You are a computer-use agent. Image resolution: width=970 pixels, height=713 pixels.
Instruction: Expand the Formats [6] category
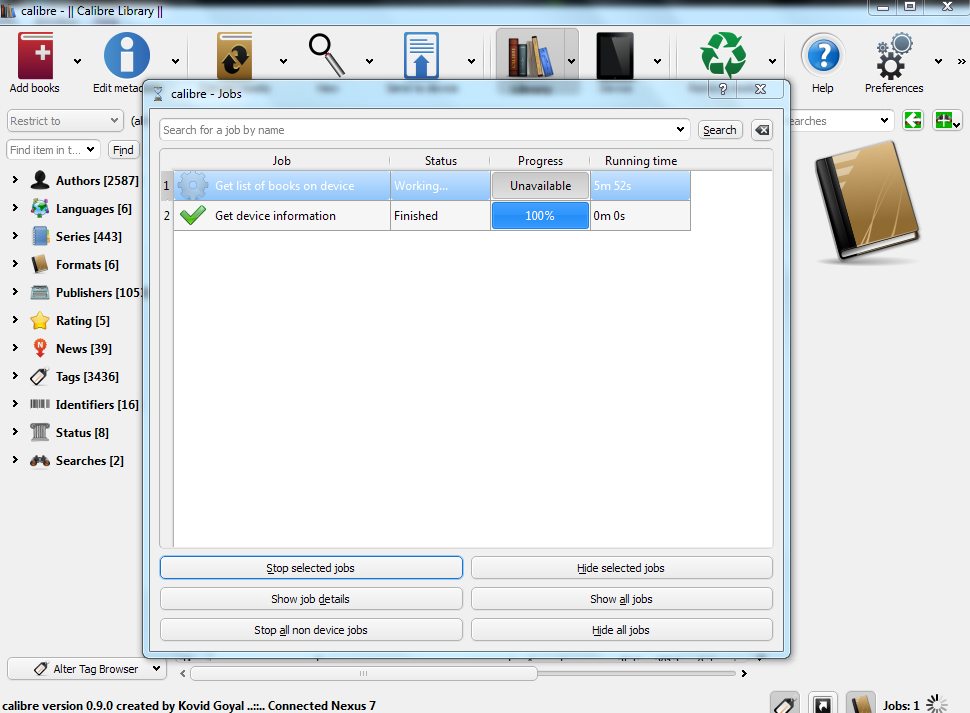pos(15,264)
